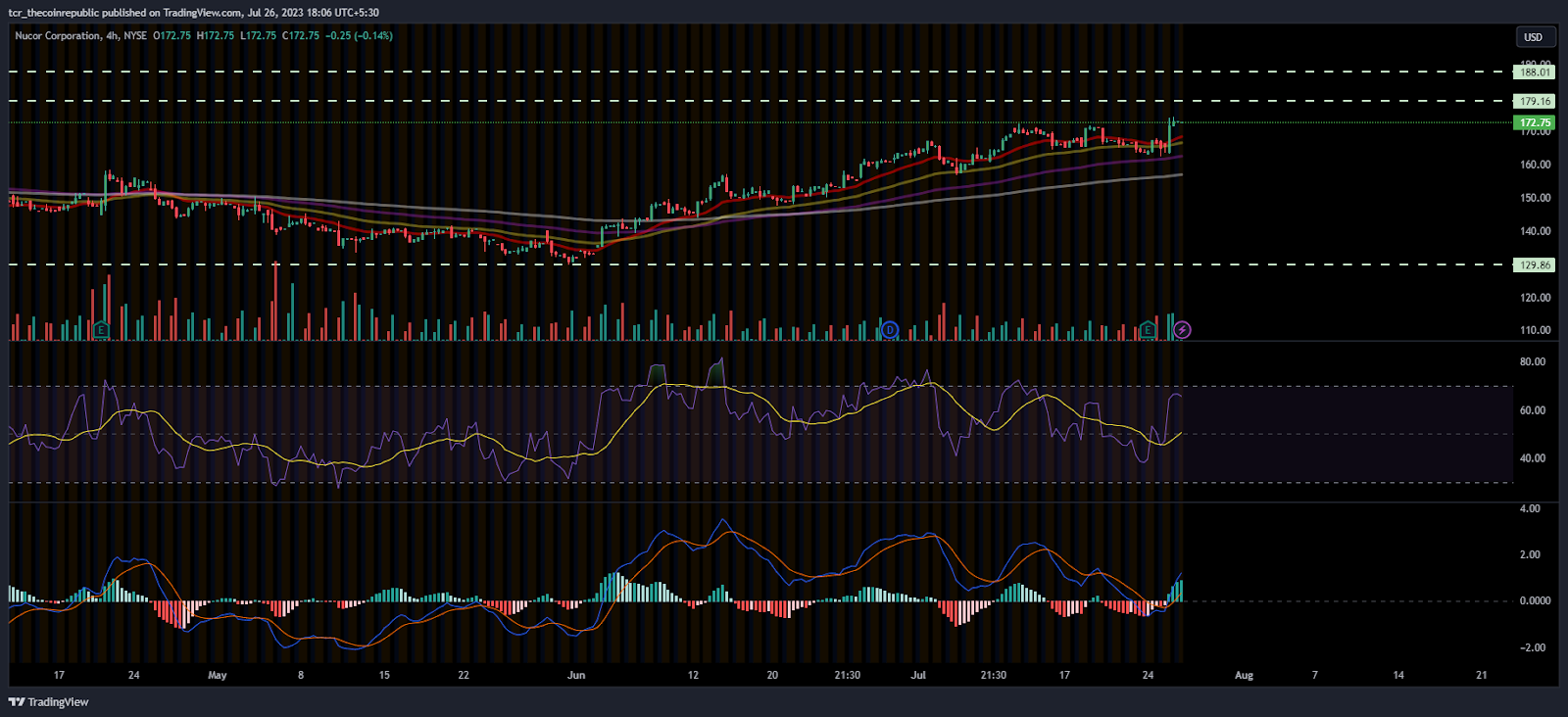The image size is (1568, 717).
Task: Click the earnings E marker near July 24
Action: point(1148,330)
